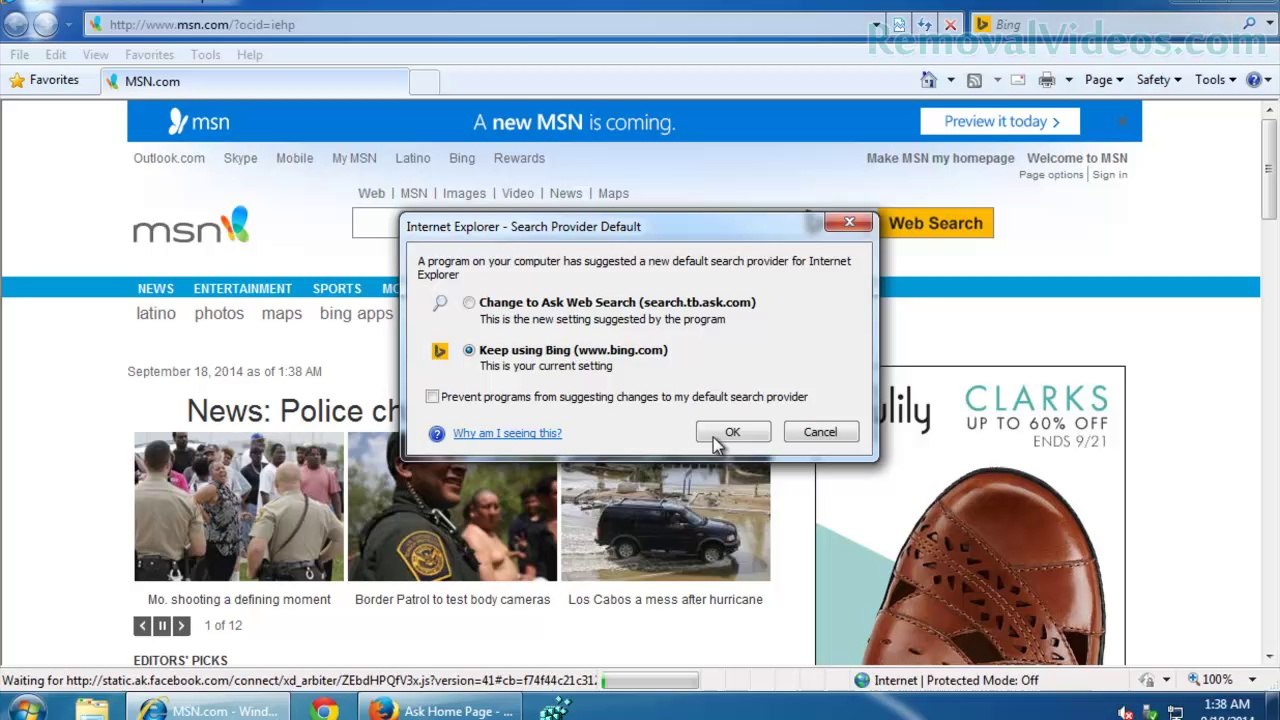Click the Preview it today button

point(1000,122)
